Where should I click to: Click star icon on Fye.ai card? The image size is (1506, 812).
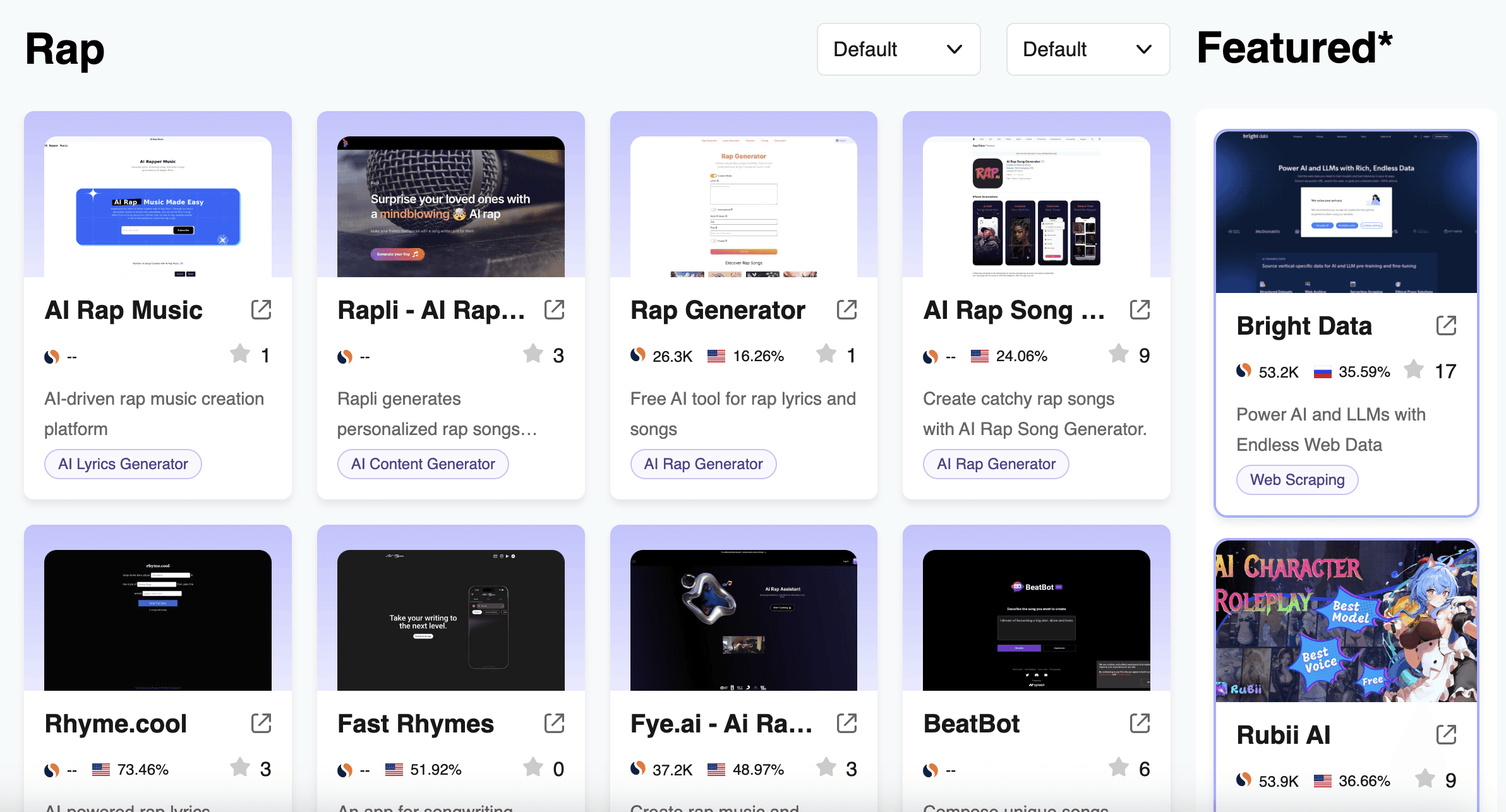point(826,767)
